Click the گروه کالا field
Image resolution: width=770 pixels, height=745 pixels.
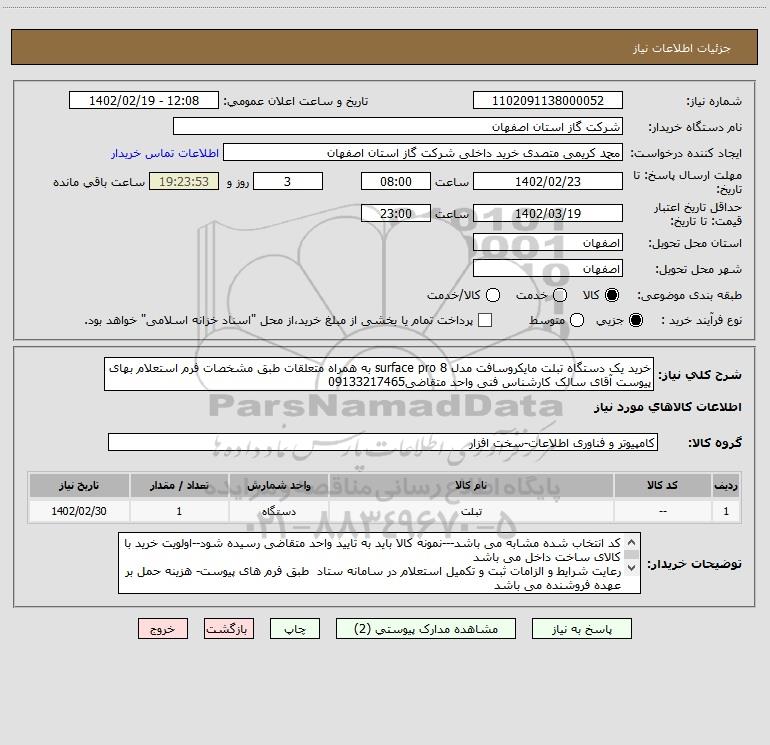[x=383, y=442]
